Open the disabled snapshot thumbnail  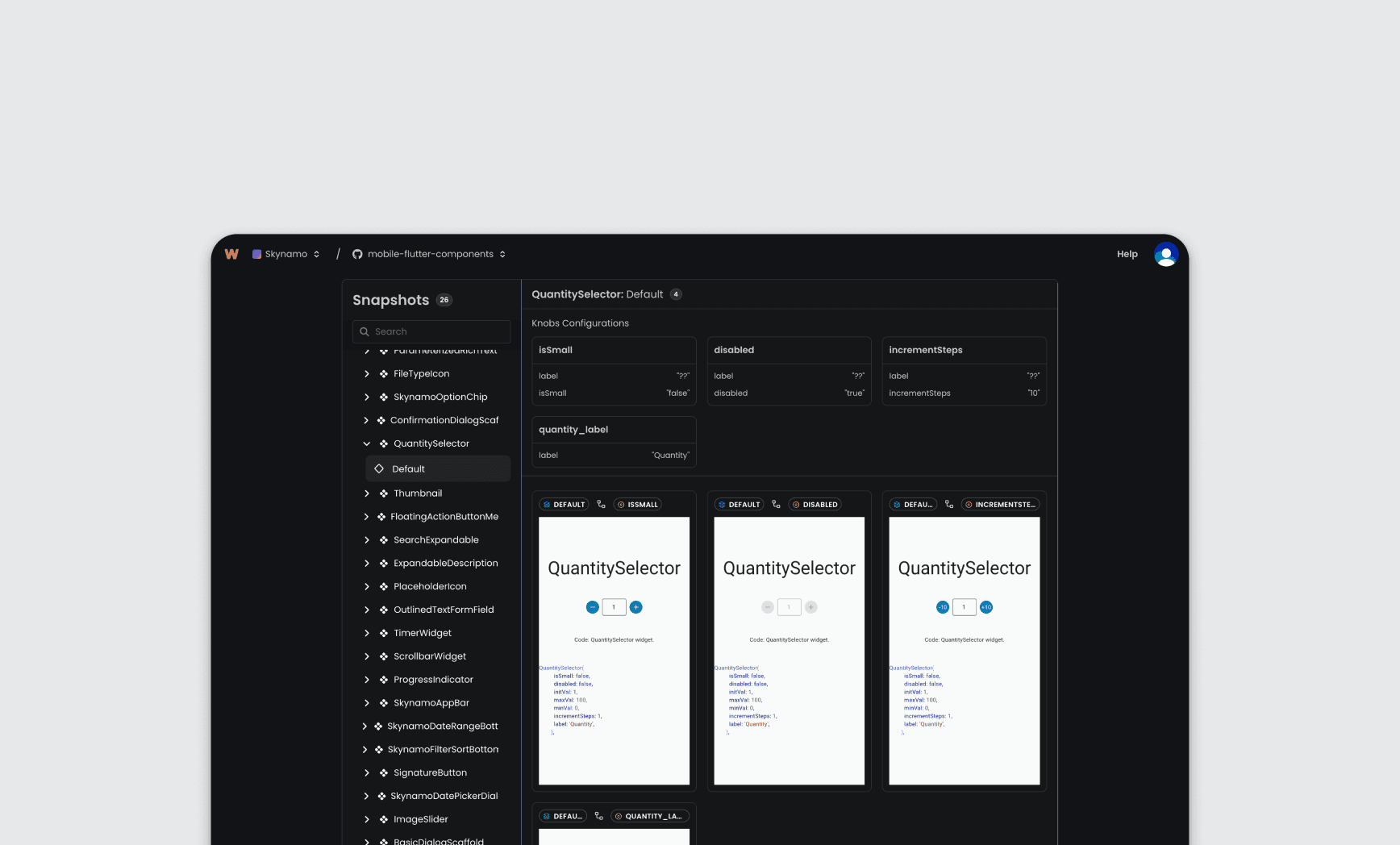click(789, 651)
